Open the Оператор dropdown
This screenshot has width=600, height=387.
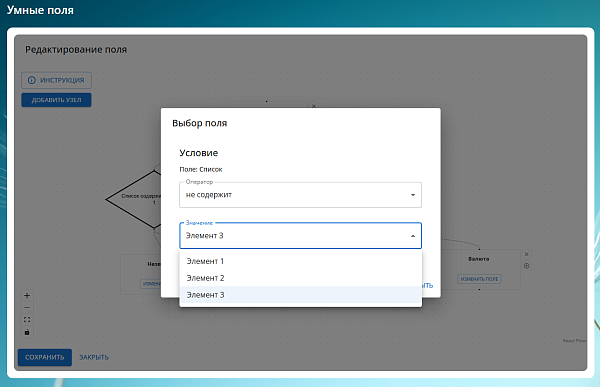coord(300,195)
